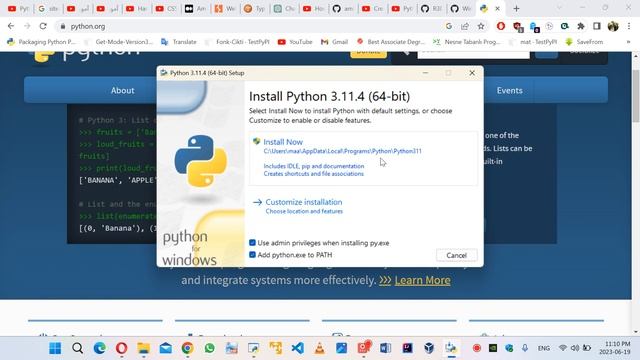Cancel the Python 3.11.4 setup
Viewport: 640px width, 360px height.
(456, 256)
